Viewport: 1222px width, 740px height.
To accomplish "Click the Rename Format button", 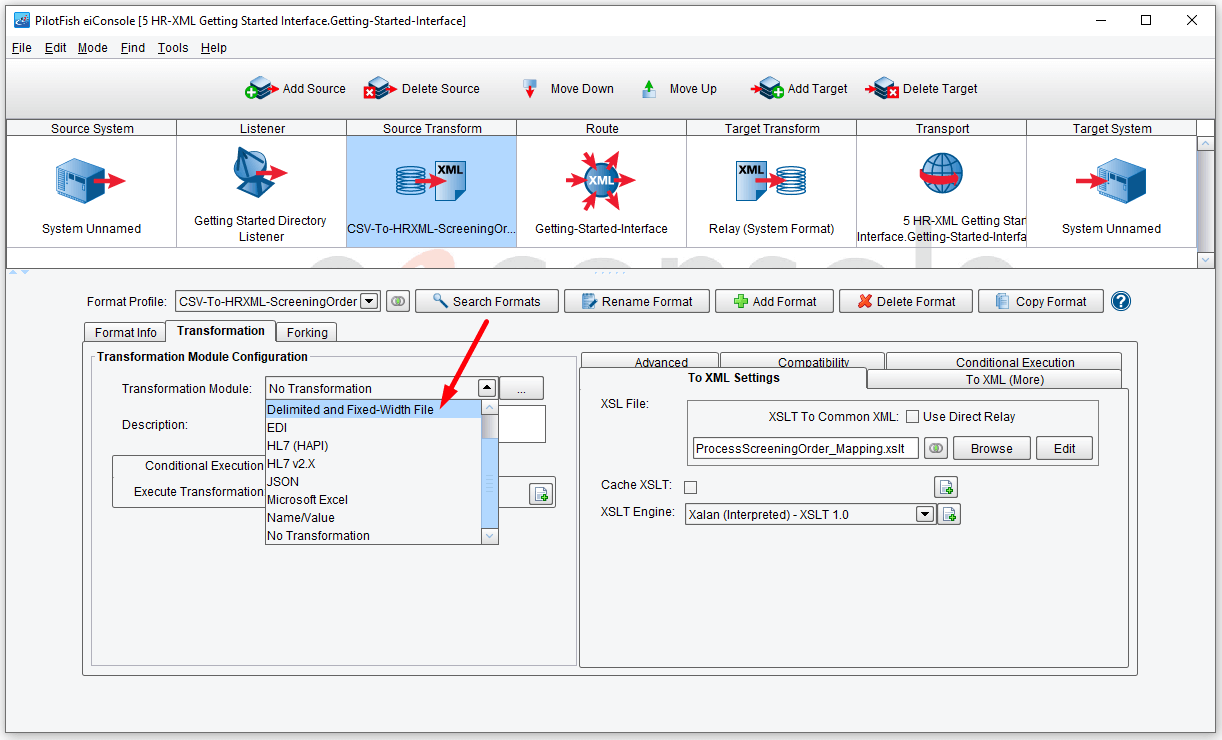I will pyautogui.click(x=637, y=301).
